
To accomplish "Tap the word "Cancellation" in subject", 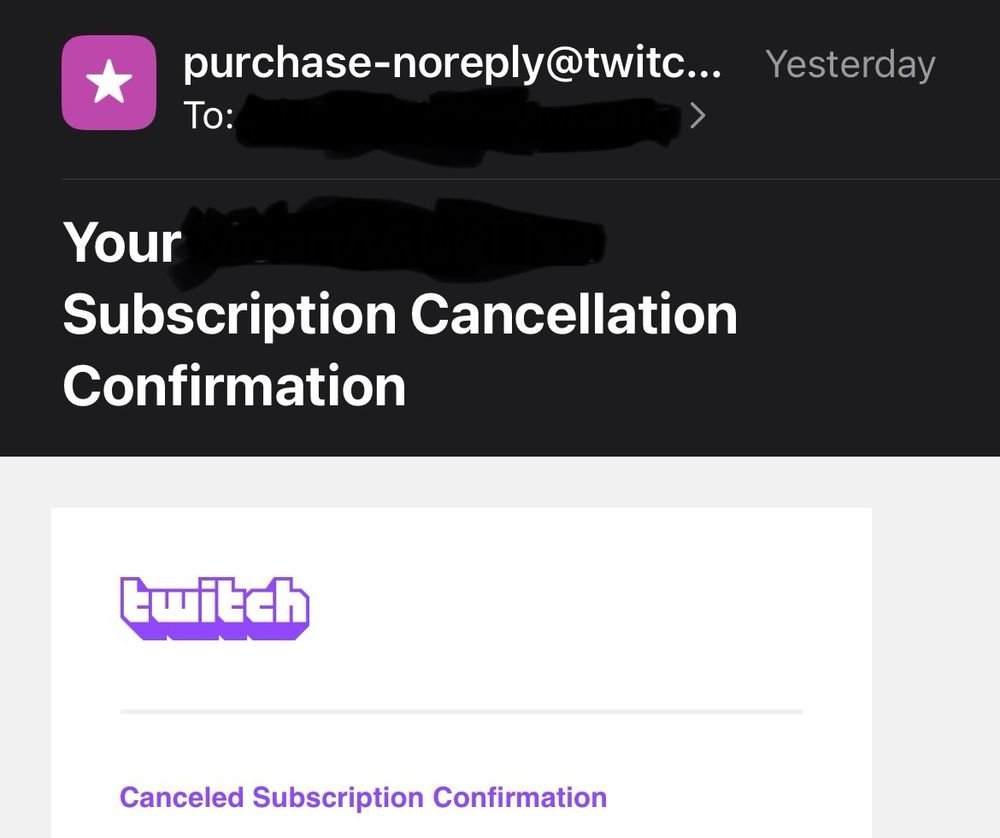I will pos(573,315).
